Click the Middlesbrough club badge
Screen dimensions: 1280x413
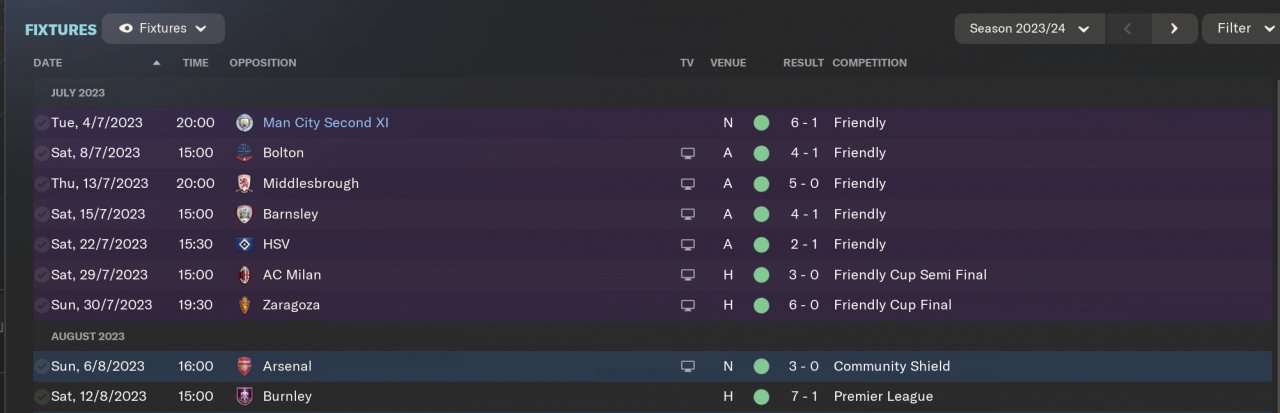[244, 183]
